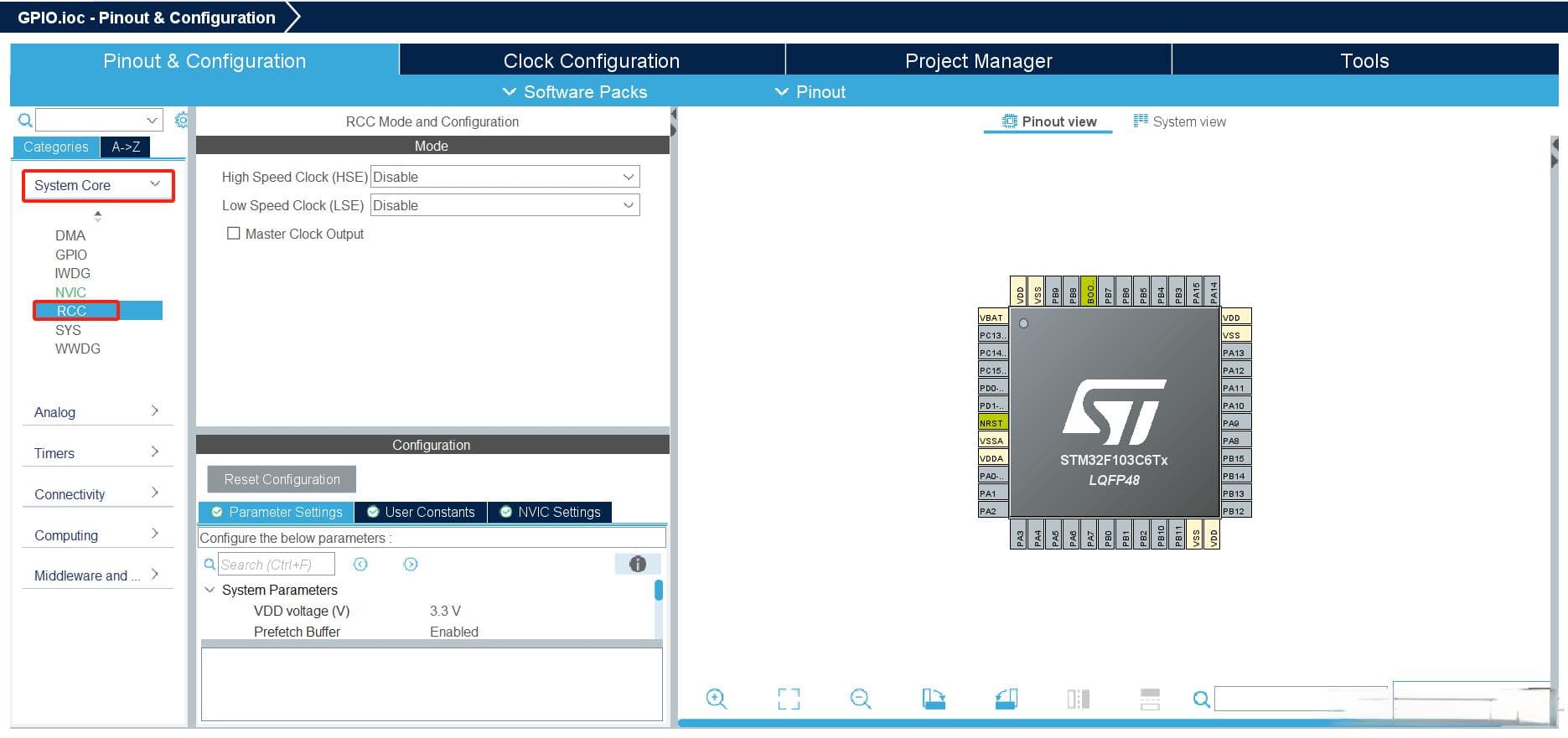This screenshot has width=1568, height=738.
Task: Enable the Master Clock Output checkbox
Action: [x=234, y=234]
